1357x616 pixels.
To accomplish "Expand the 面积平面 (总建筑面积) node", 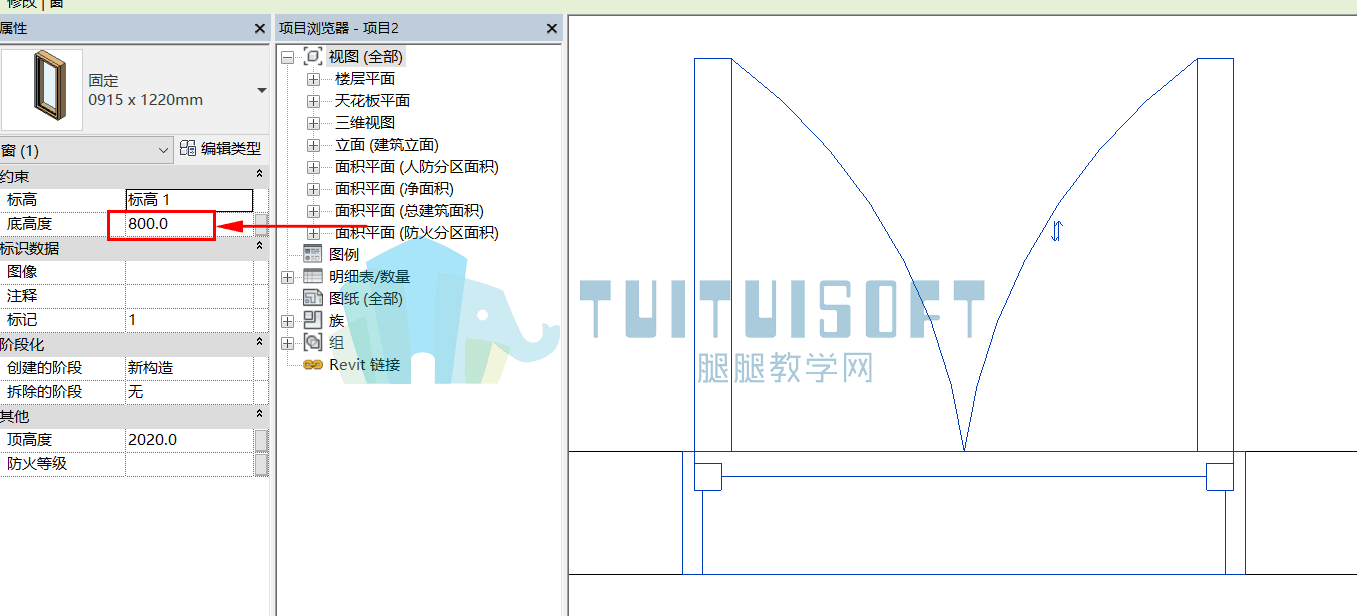I will (x=314, y=211).
